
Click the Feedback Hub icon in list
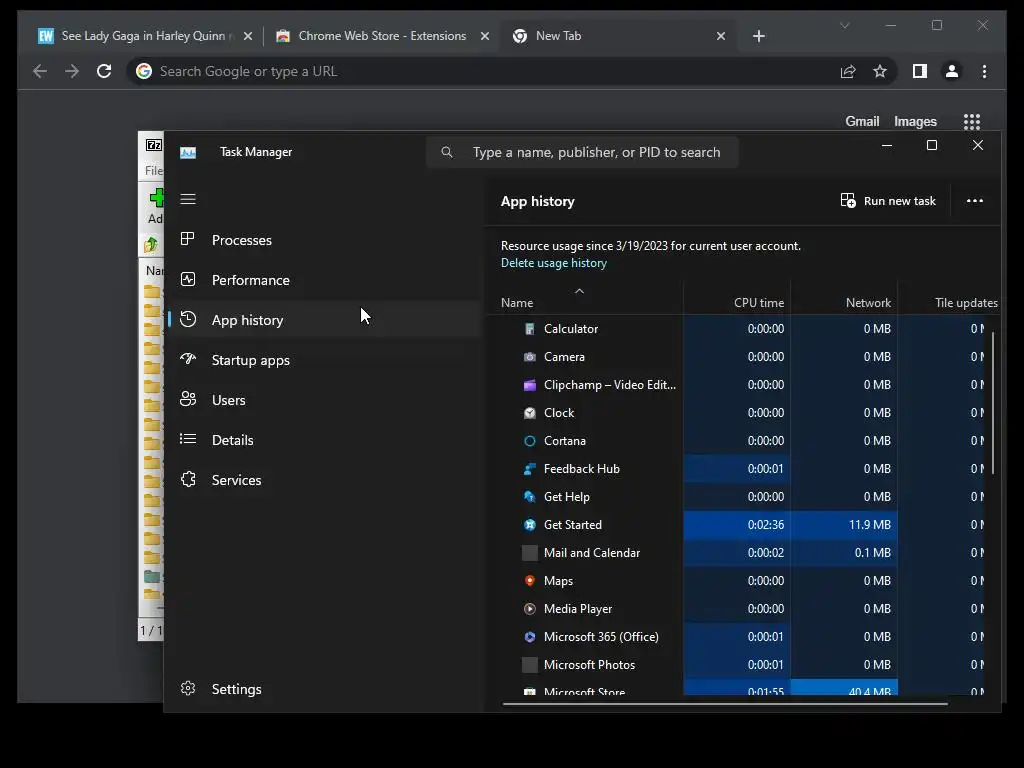[530, 469]
